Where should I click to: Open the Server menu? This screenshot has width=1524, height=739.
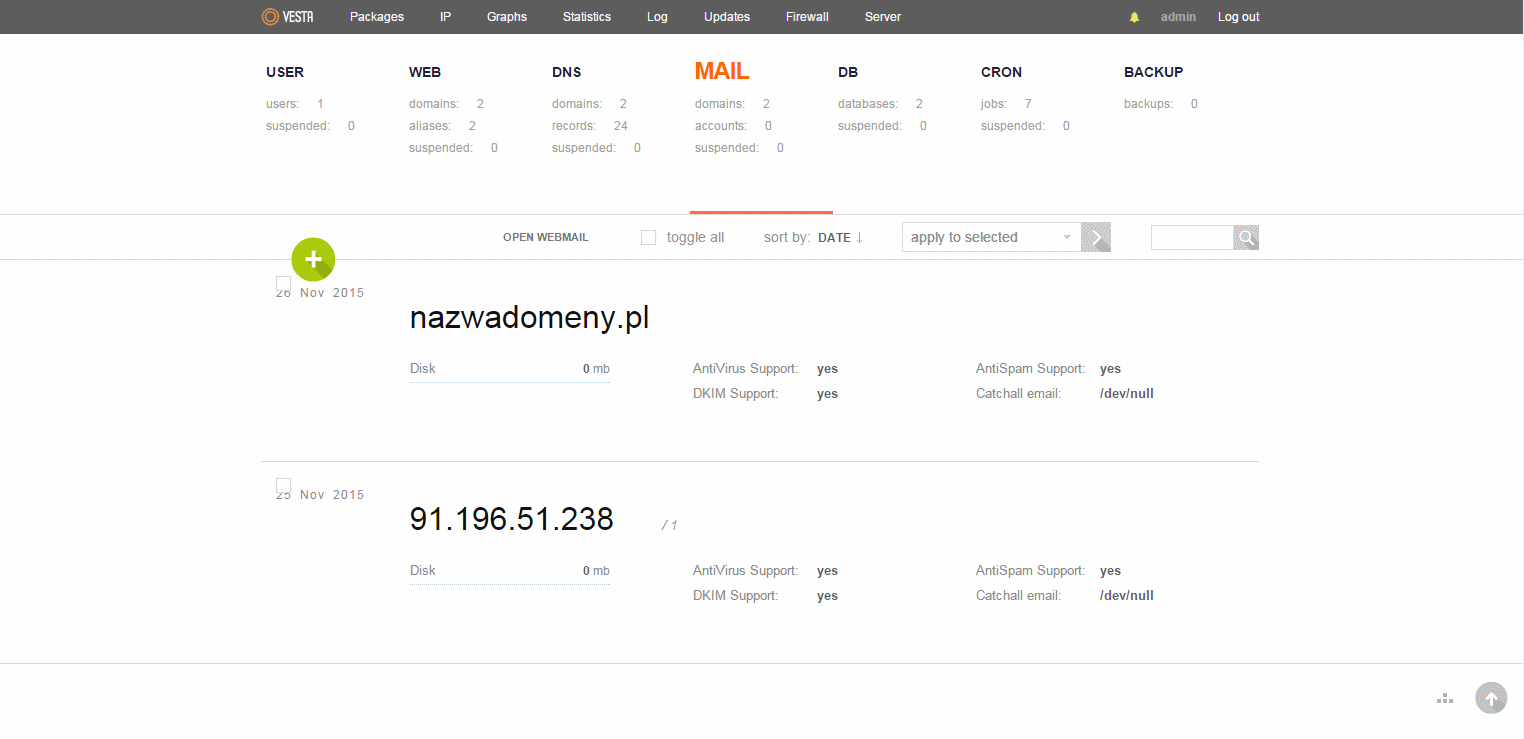[883, 17]
